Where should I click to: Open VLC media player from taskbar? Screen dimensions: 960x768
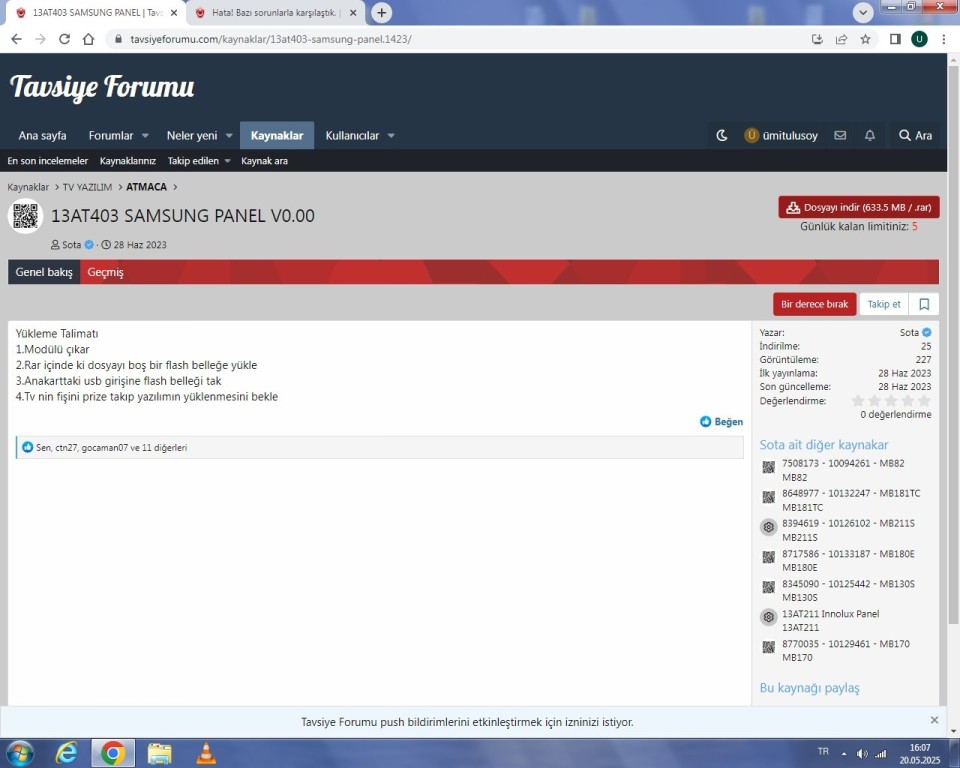click(206, 753)
